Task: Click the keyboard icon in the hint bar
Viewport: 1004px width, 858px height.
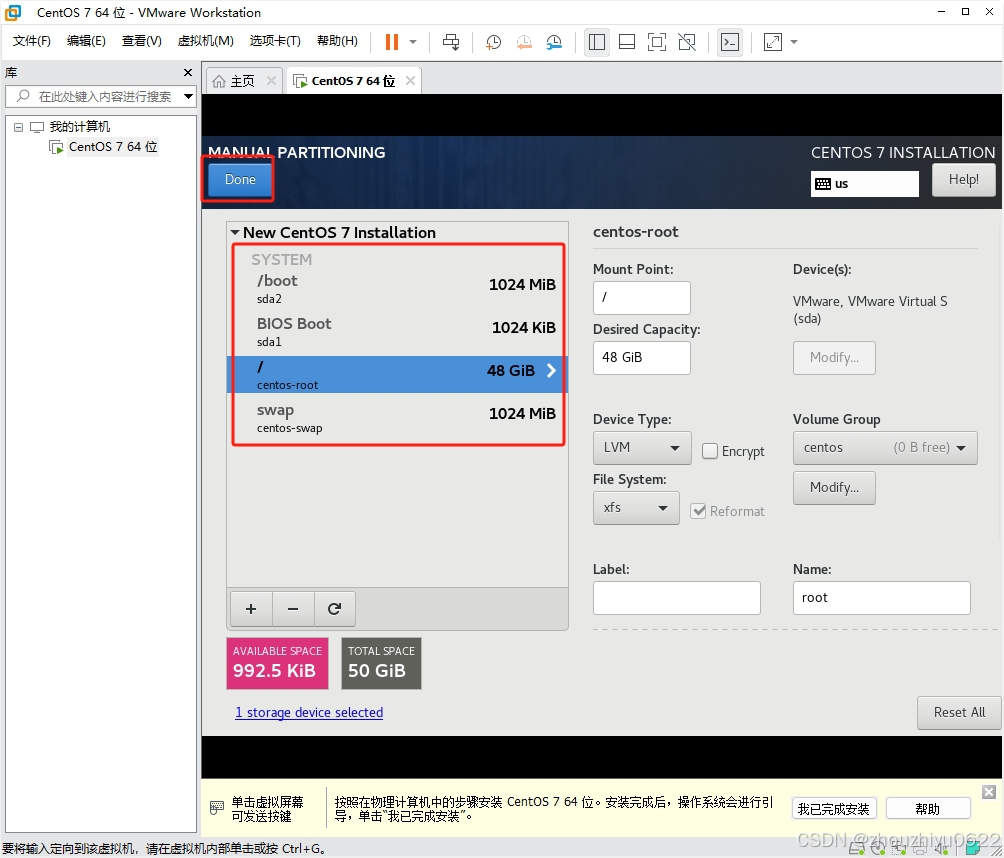Action: tap(217, 807)
